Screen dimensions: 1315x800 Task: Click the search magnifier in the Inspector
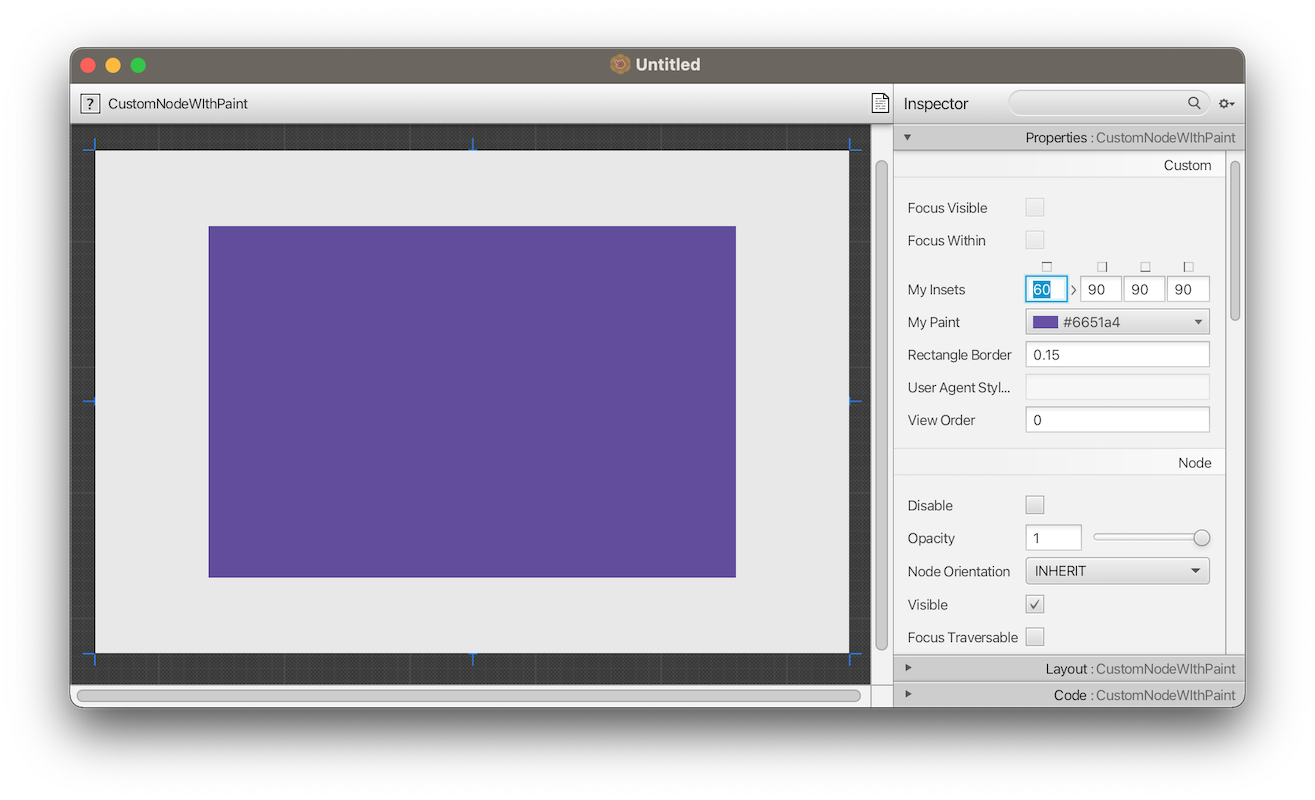(1195, 102)
